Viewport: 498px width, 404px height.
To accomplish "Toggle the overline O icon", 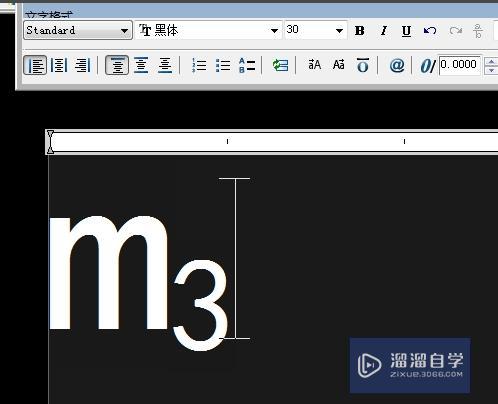I will 363,65.
